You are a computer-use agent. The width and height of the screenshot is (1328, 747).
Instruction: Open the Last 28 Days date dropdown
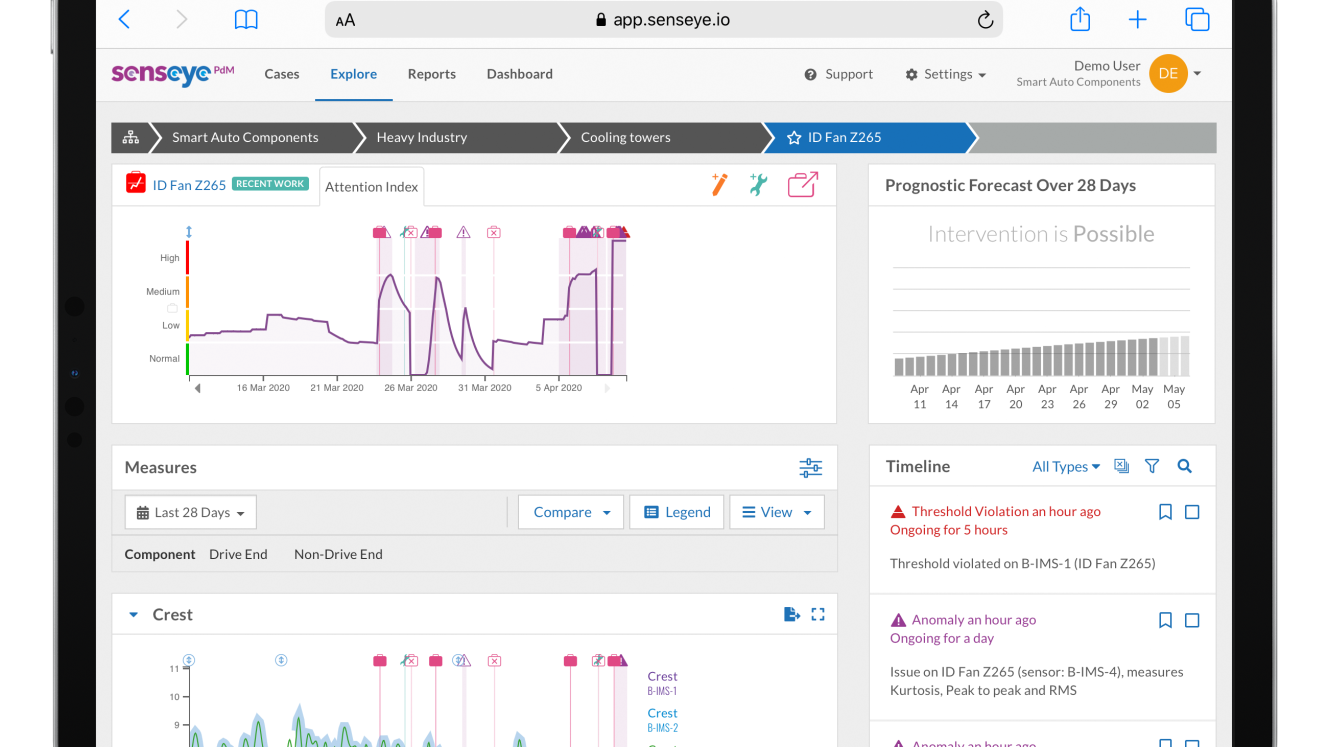click(191, 512)
